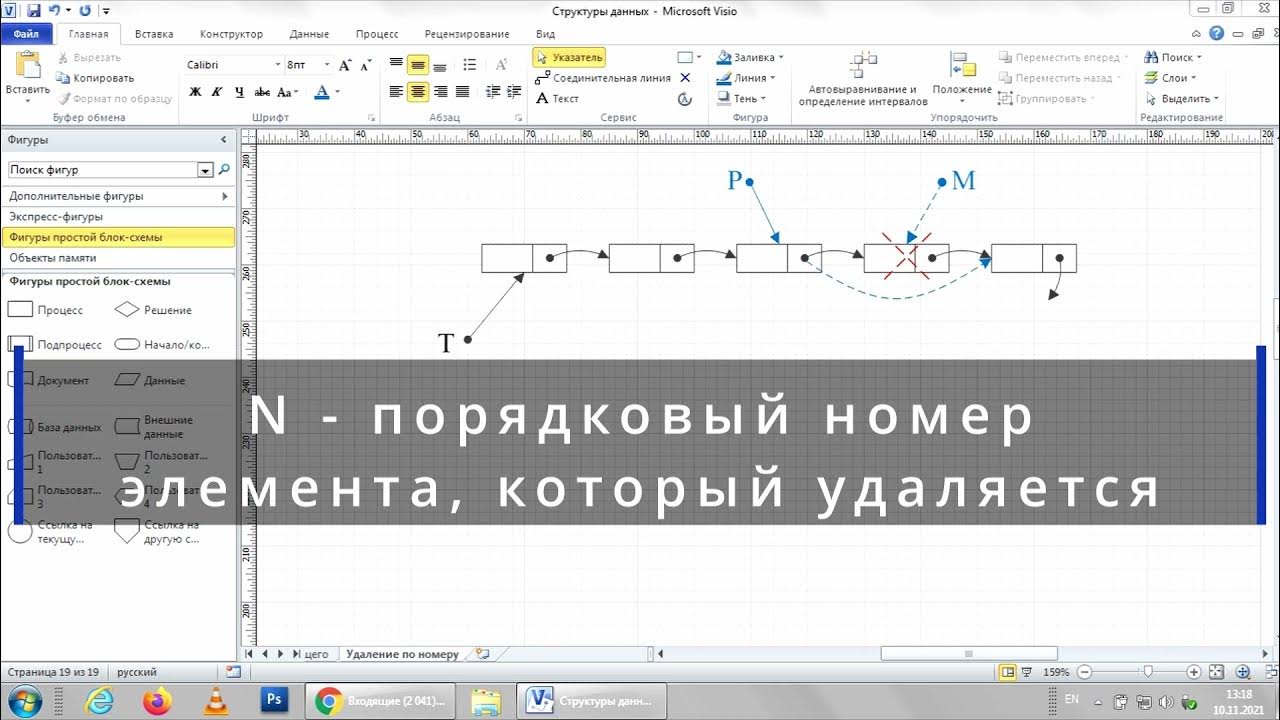Toggle center paragraph alignment

point(418,92)
